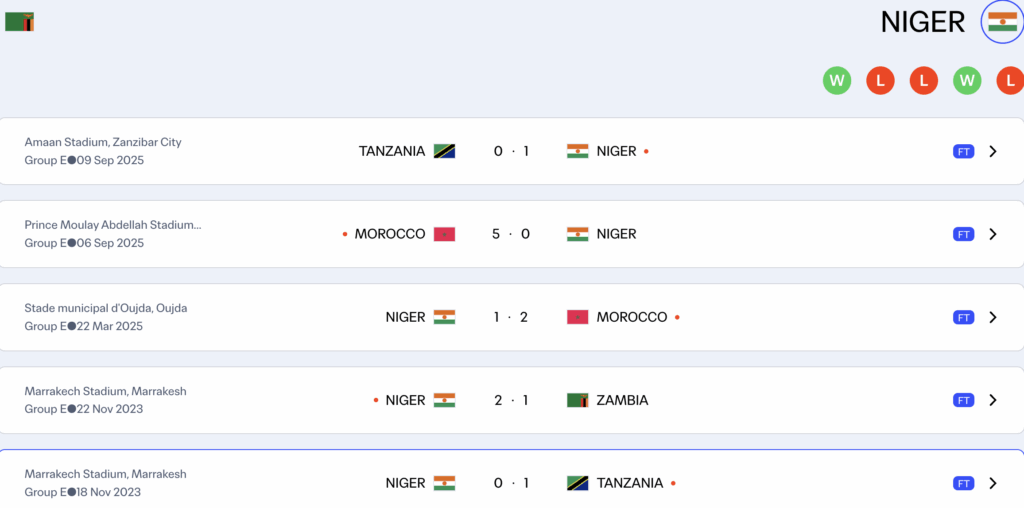Click the first red L form badge
Image resolution: width=1024 pixels, height=508 pixels.
pos(880,81)
